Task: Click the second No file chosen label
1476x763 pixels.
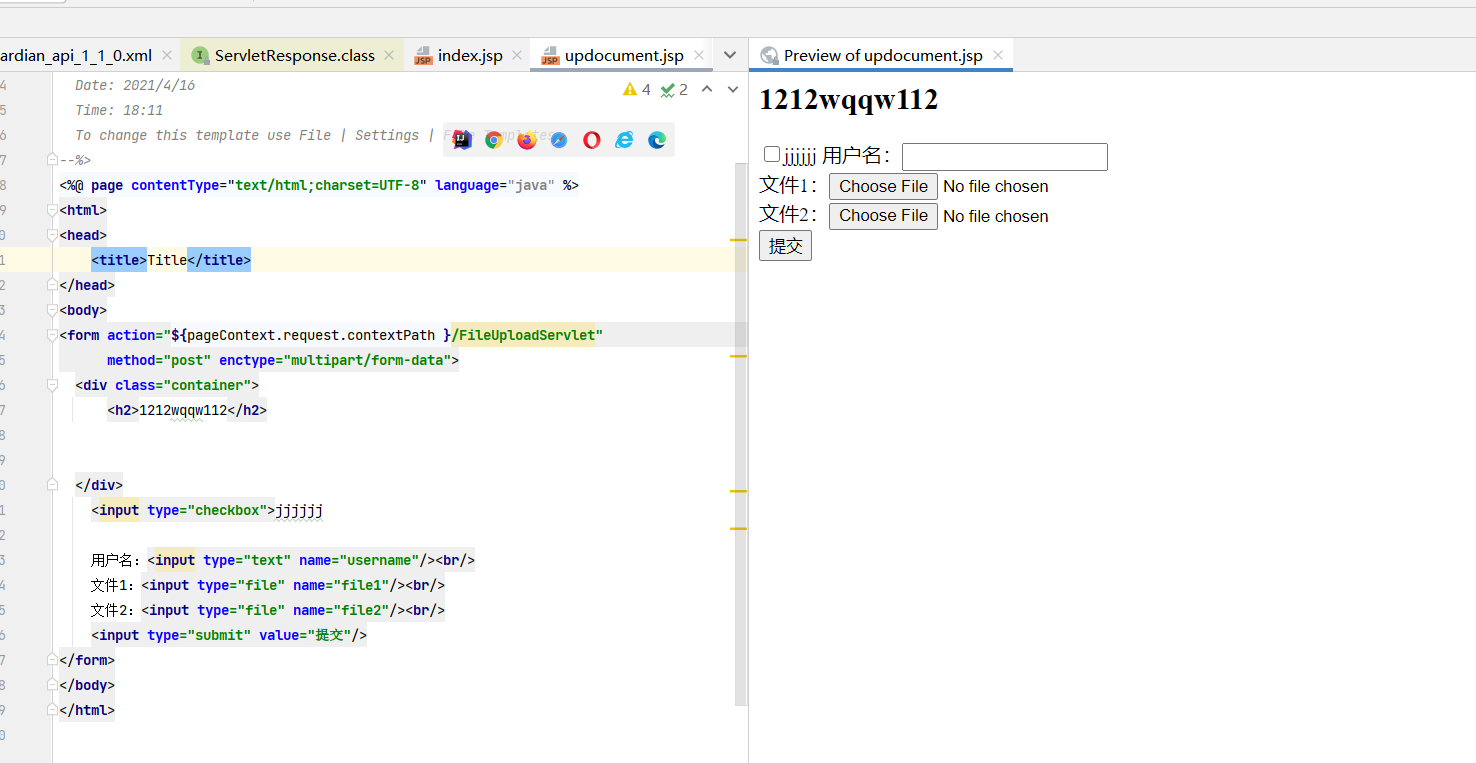Action: 996,216
